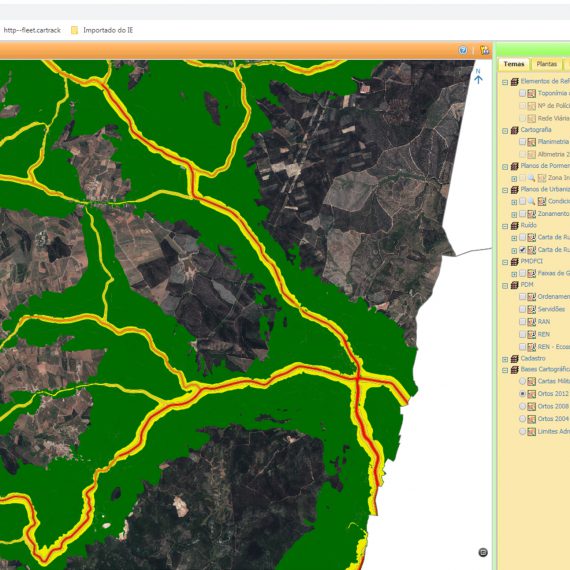This screenshot has height=570, width=570.
Task: Click the tools icon beside the help icon
Action: 484,50
